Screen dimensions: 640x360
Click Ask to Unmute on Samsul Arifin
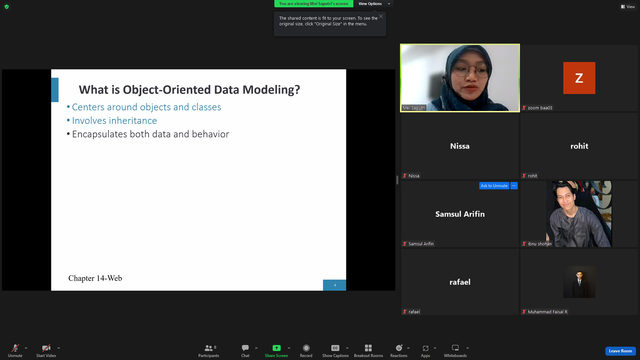tap(494, 186)
